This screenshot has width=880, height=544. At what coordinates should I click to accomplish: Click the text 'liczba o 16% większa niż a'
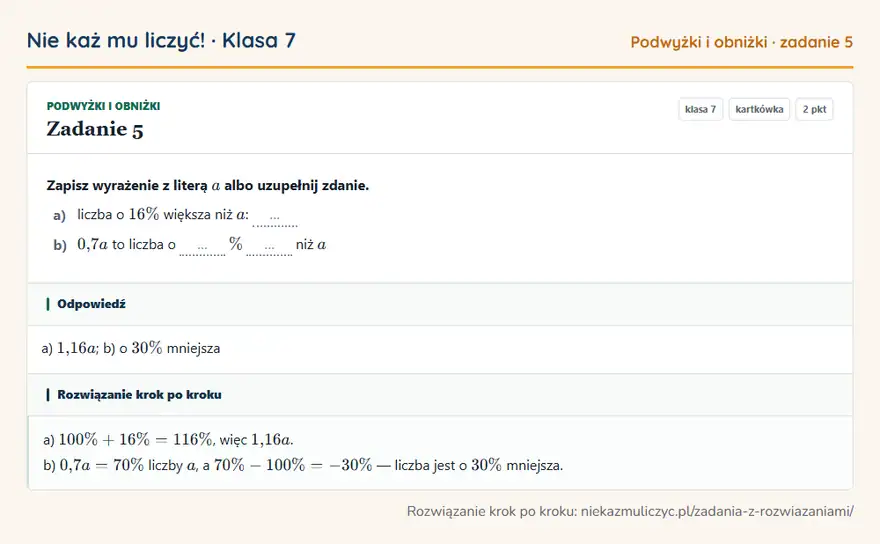(x=163, y=214)
